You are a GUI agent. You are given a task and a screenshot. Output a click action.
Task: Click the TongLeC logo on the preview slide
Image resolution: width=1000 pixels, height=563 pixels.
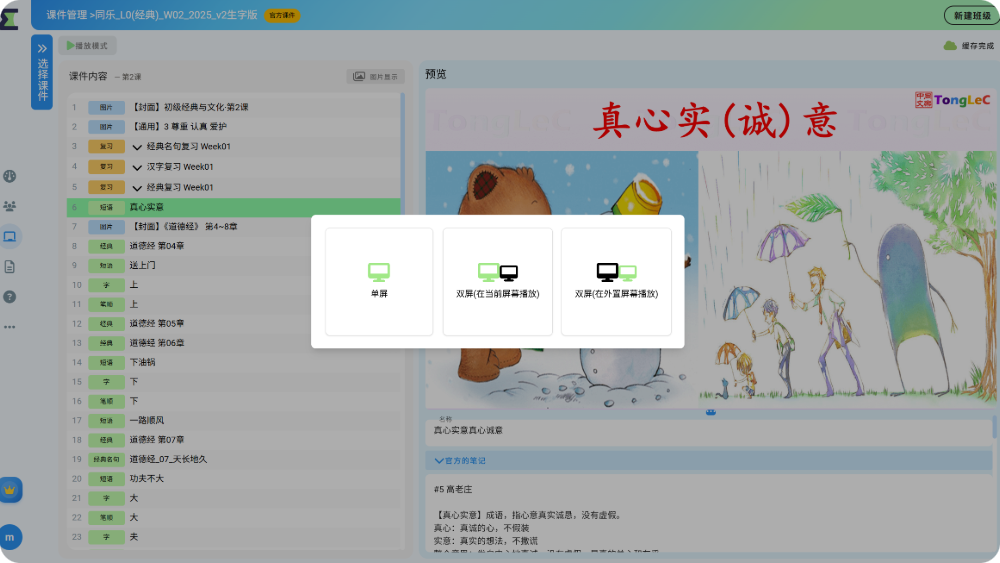(952, 100)
